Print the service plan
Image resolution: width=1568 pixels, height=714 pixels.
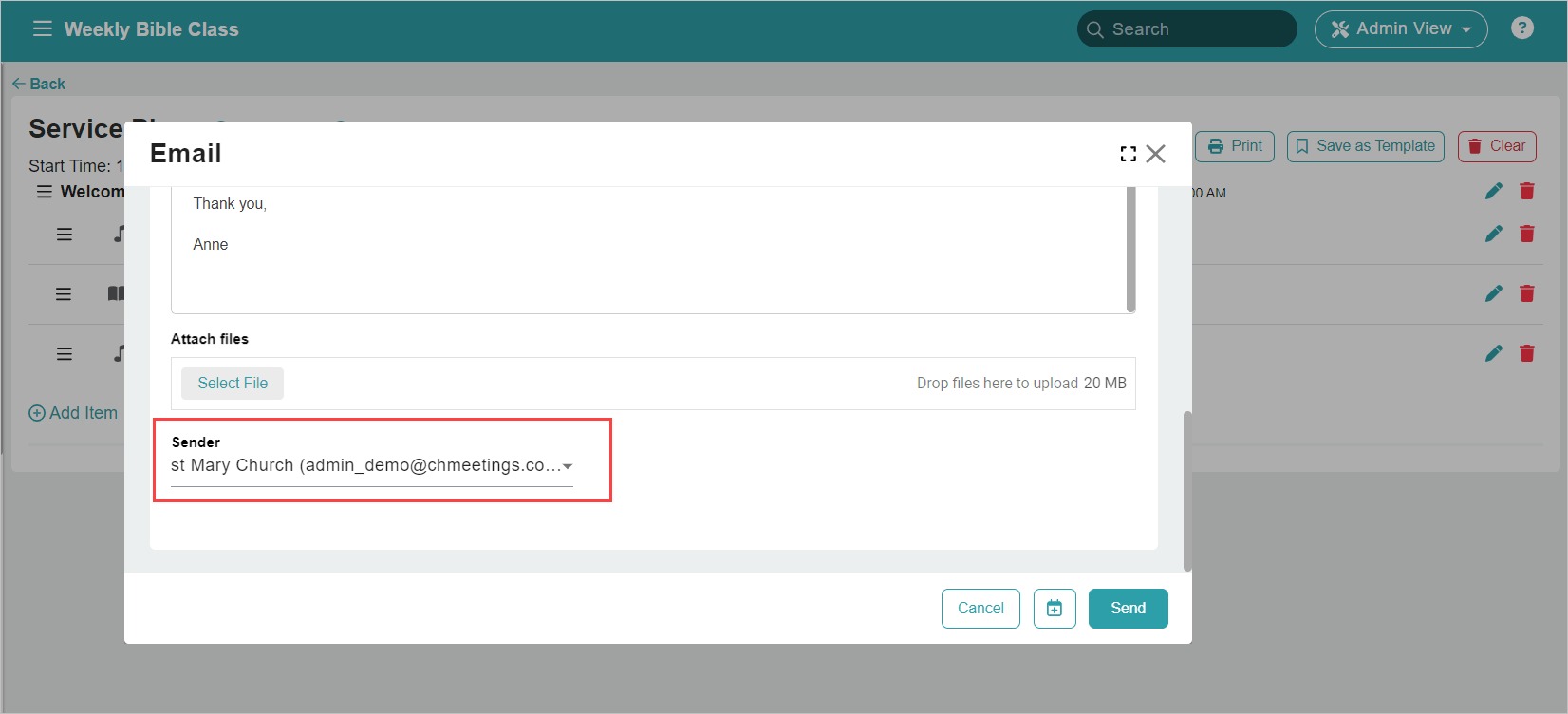click(1235, 146)
